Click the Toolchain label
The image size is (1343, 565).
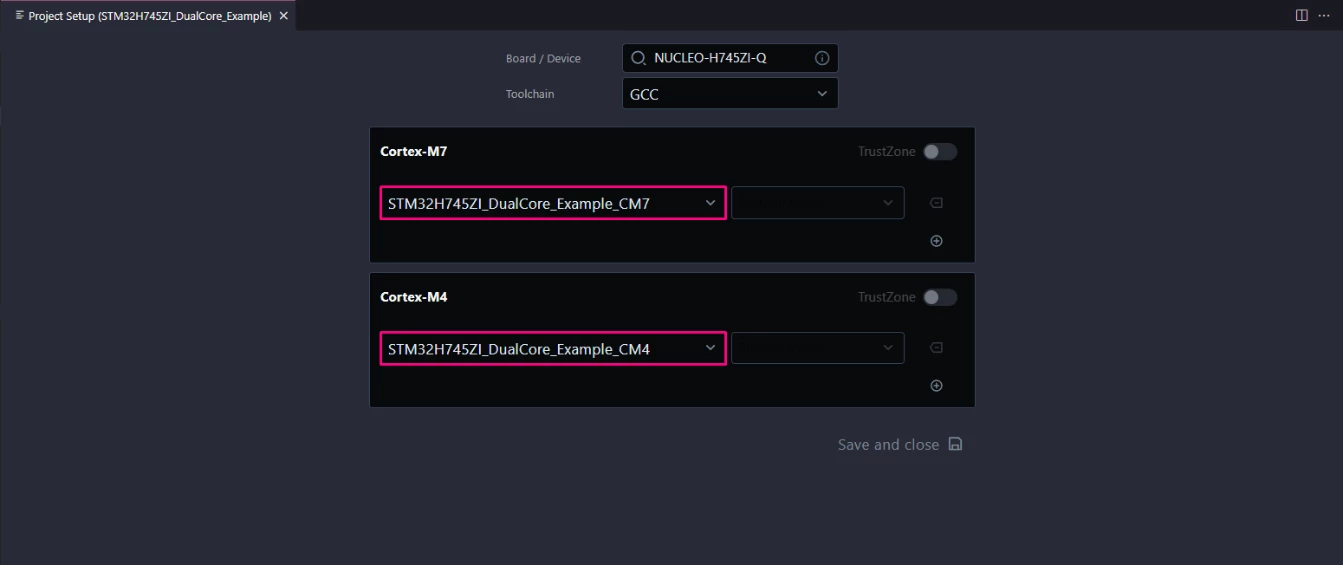point(530,94)
